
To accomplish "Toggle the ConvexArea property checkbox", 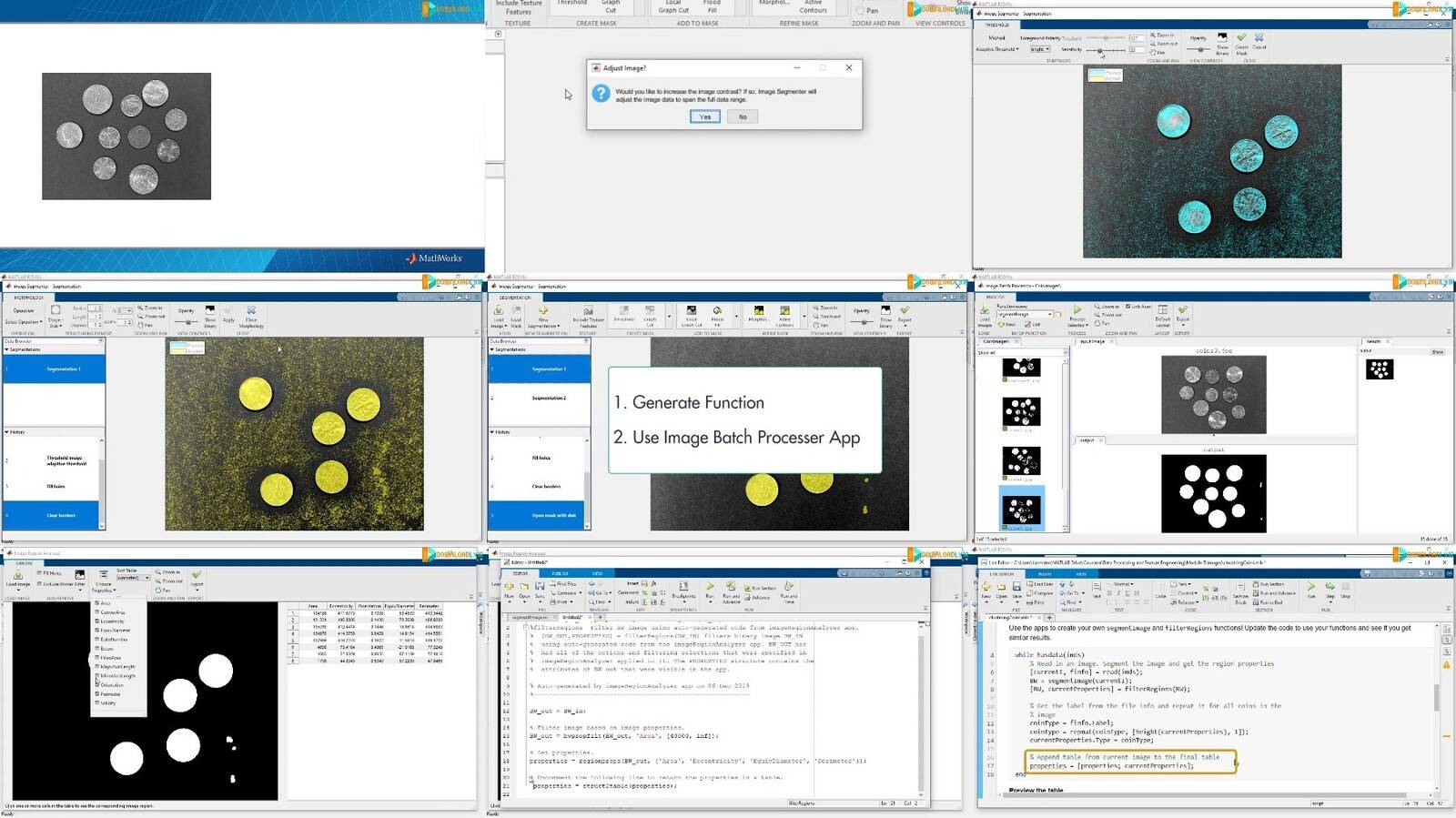I will point(97,611).
